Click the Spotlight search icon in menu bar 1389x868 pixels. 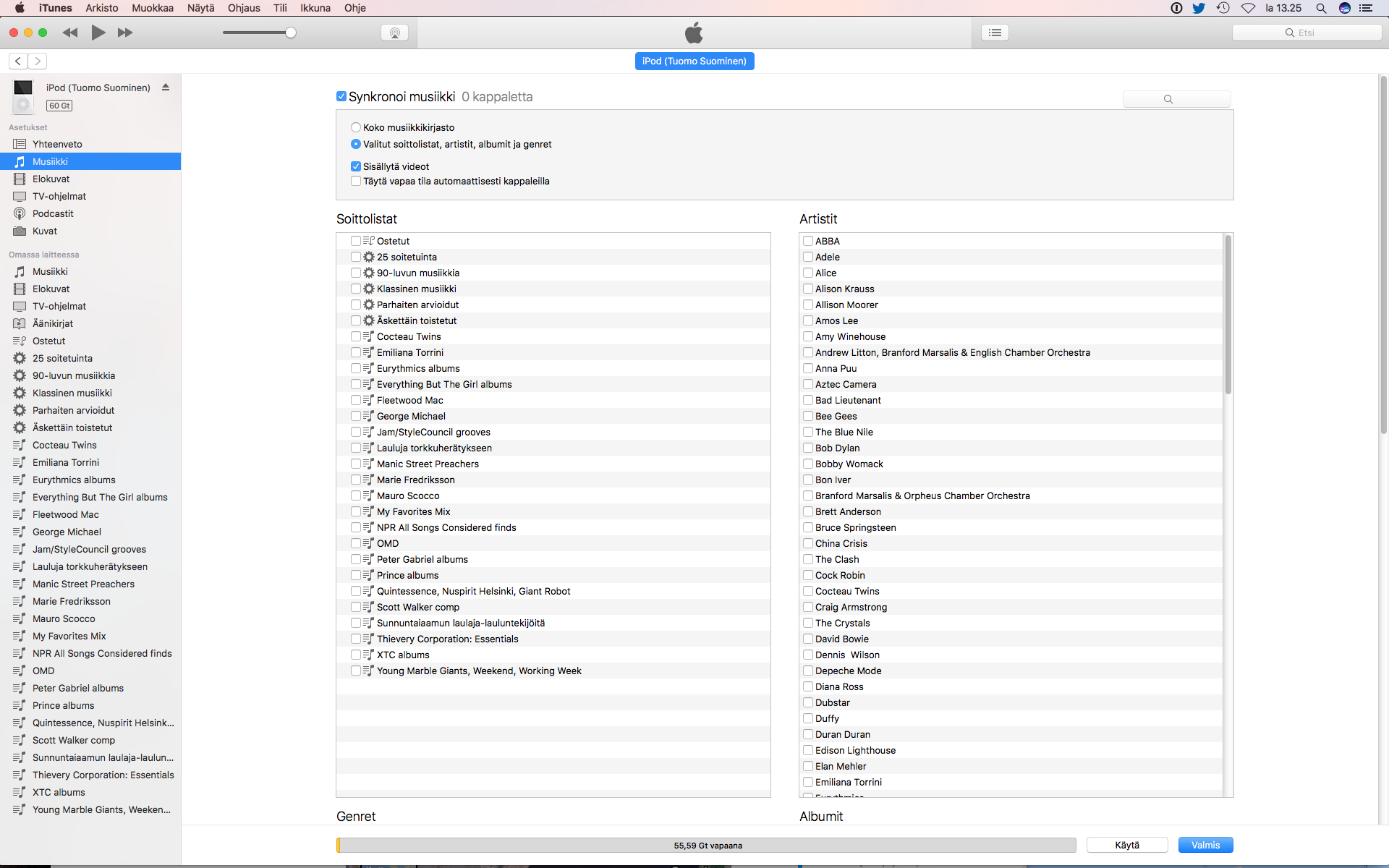1321,8
